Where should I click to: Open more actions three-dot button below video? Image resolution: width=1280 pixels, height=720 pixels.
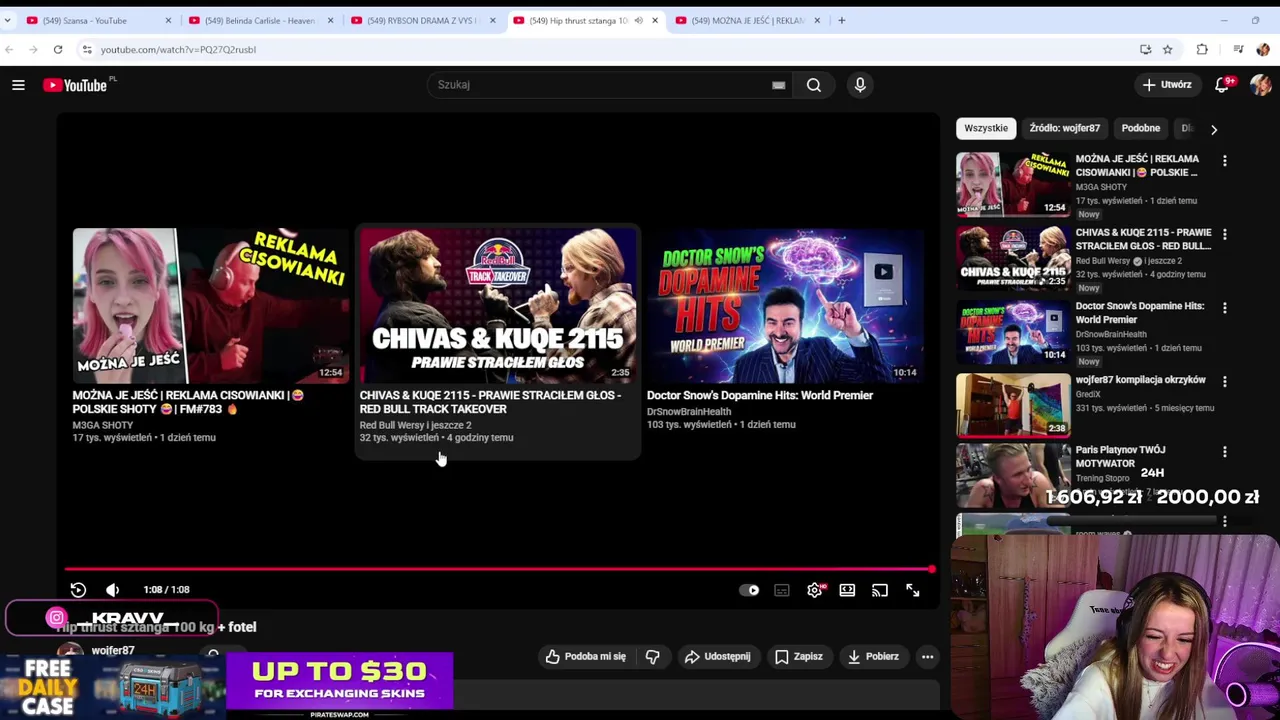(927, 657)
